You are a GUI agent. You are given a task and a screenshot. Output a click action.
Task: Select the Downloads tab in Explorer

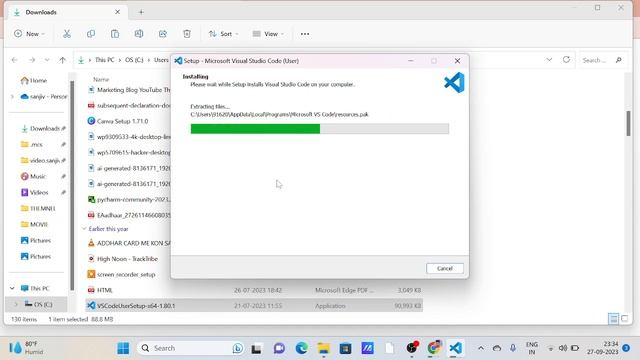67,12
